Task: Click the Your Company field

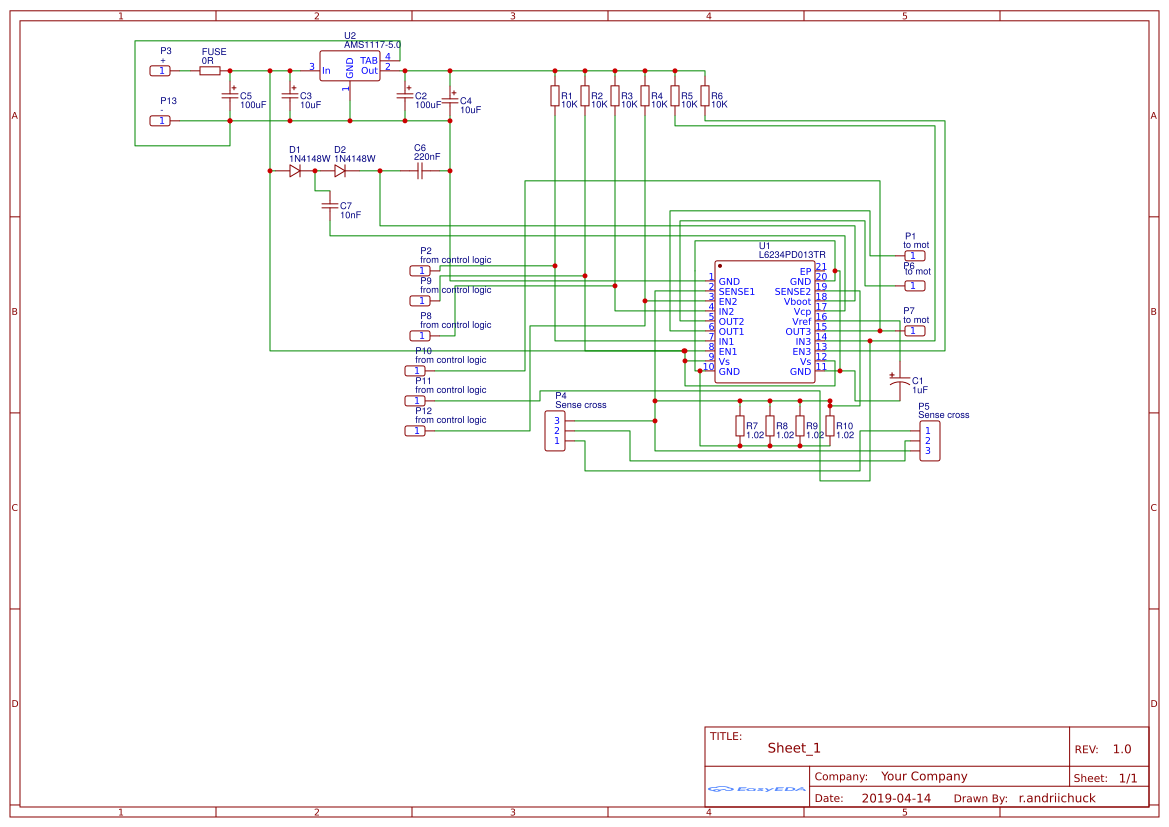Action: (x=924, y=776)
